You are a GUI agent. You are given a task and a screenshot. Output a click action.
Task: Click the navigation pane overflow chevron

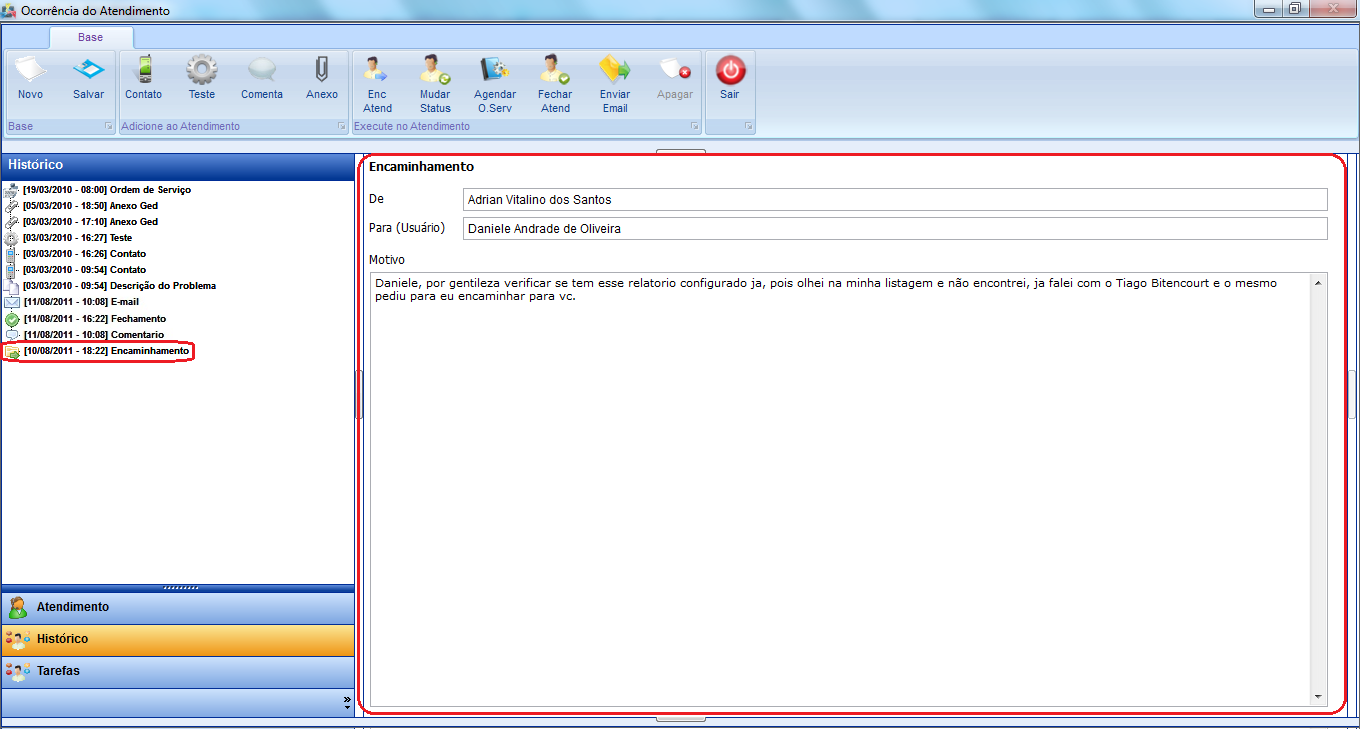[x=347, y=702]
